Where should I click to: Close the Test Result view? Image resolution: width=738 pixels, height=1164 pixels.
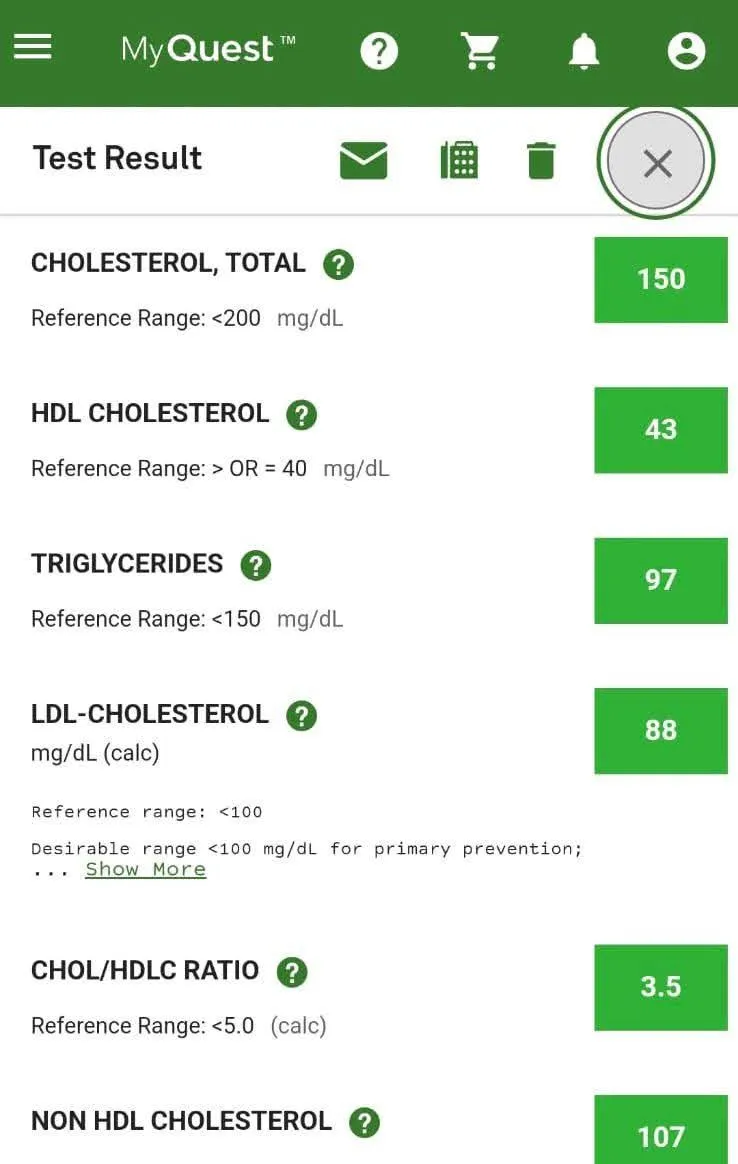[656, 162]
